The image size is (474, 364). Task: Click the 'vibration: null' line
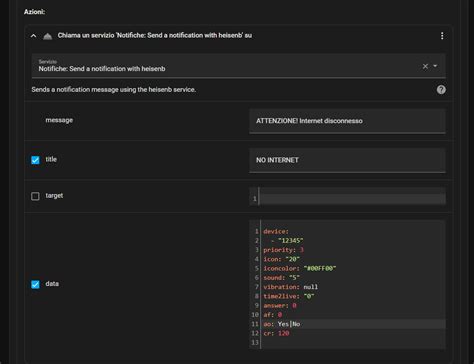(290, 287)
